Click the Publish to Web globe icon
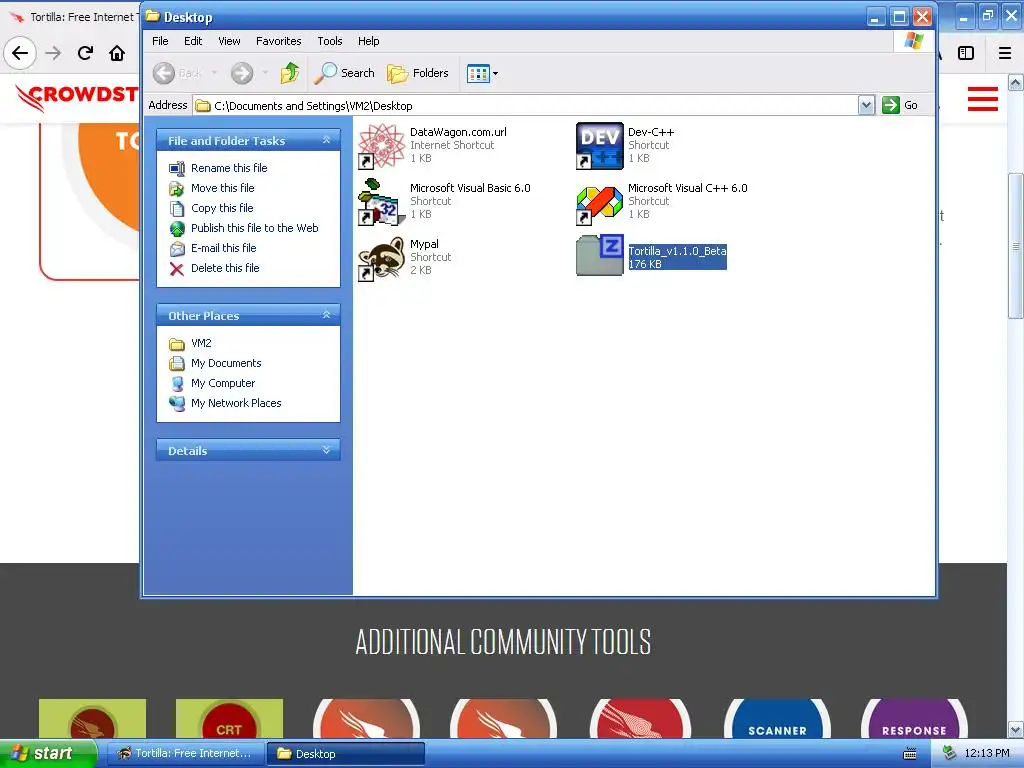 point(177,229)
